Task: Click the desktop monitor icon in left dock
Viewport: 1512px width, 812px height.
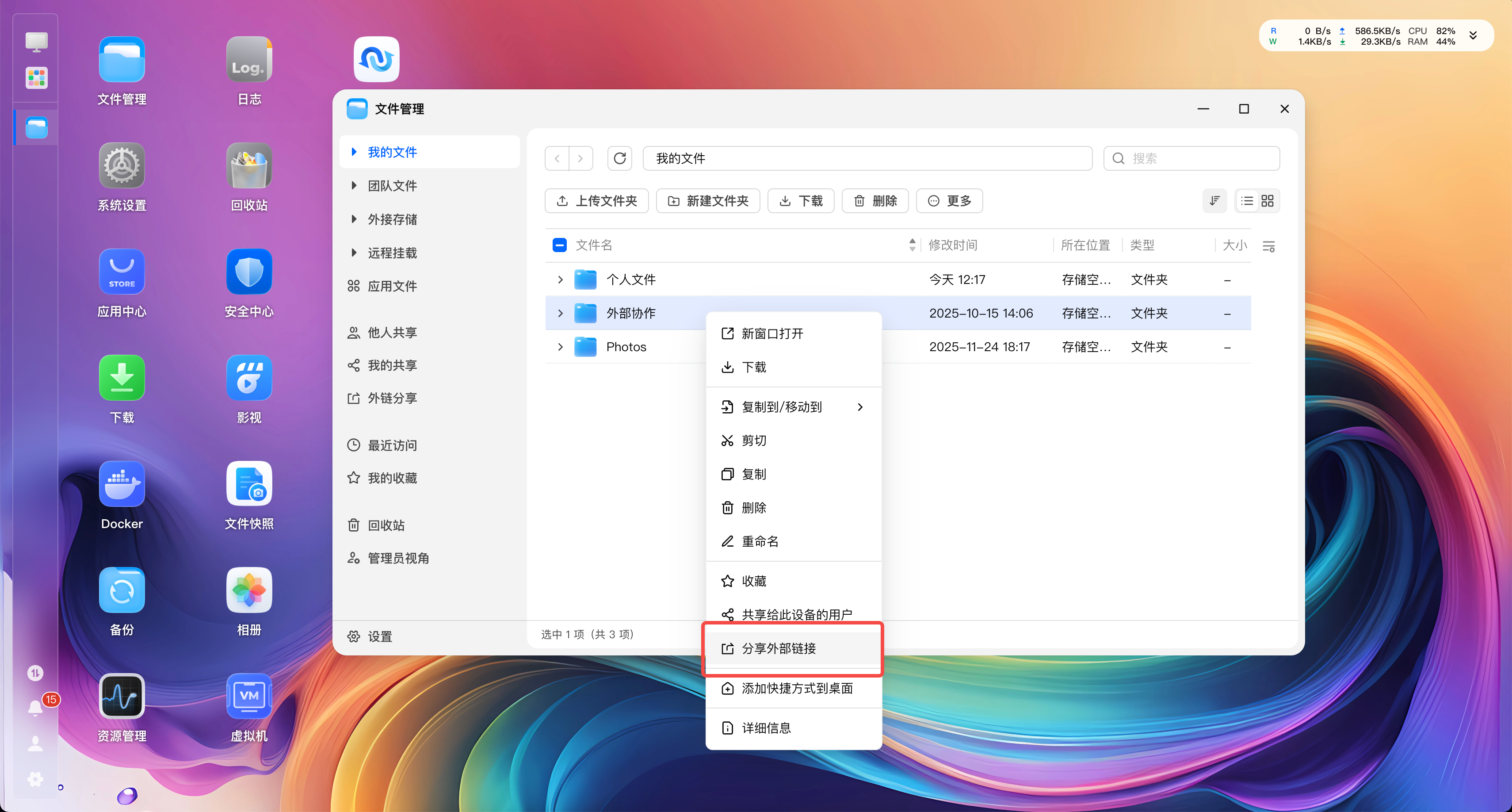Action: [36, 42]
